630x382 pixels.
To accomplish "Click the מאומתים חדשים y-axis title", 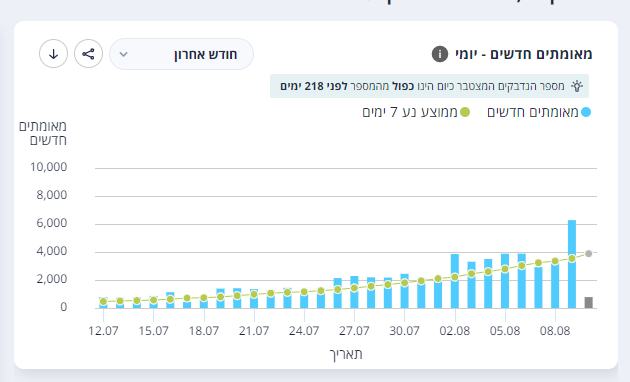I will click(x=43, y=133).
